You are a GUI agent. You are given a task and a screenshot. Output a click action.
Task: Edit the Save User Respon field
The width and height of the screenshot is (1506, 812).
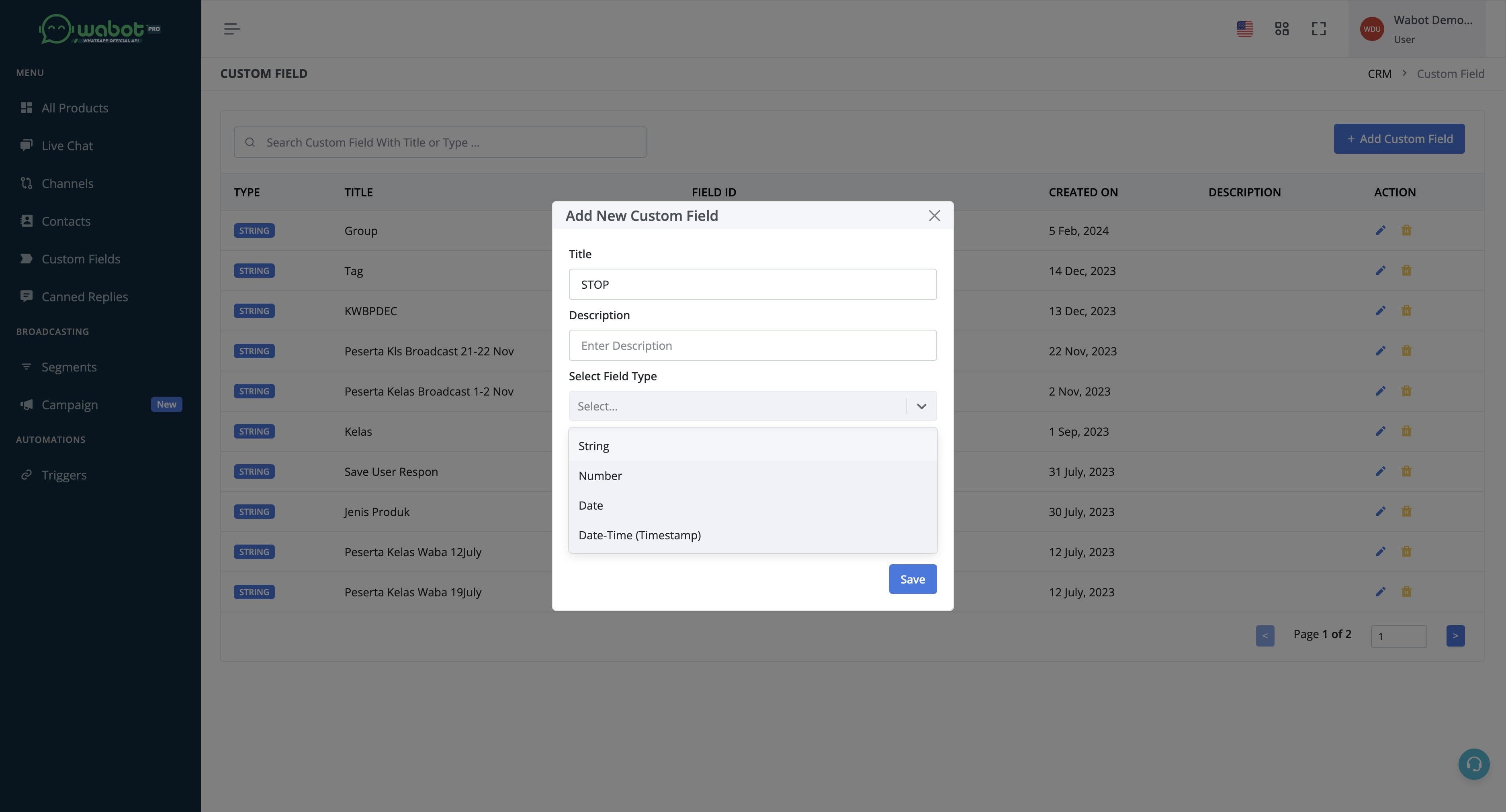click(1380, 471)
